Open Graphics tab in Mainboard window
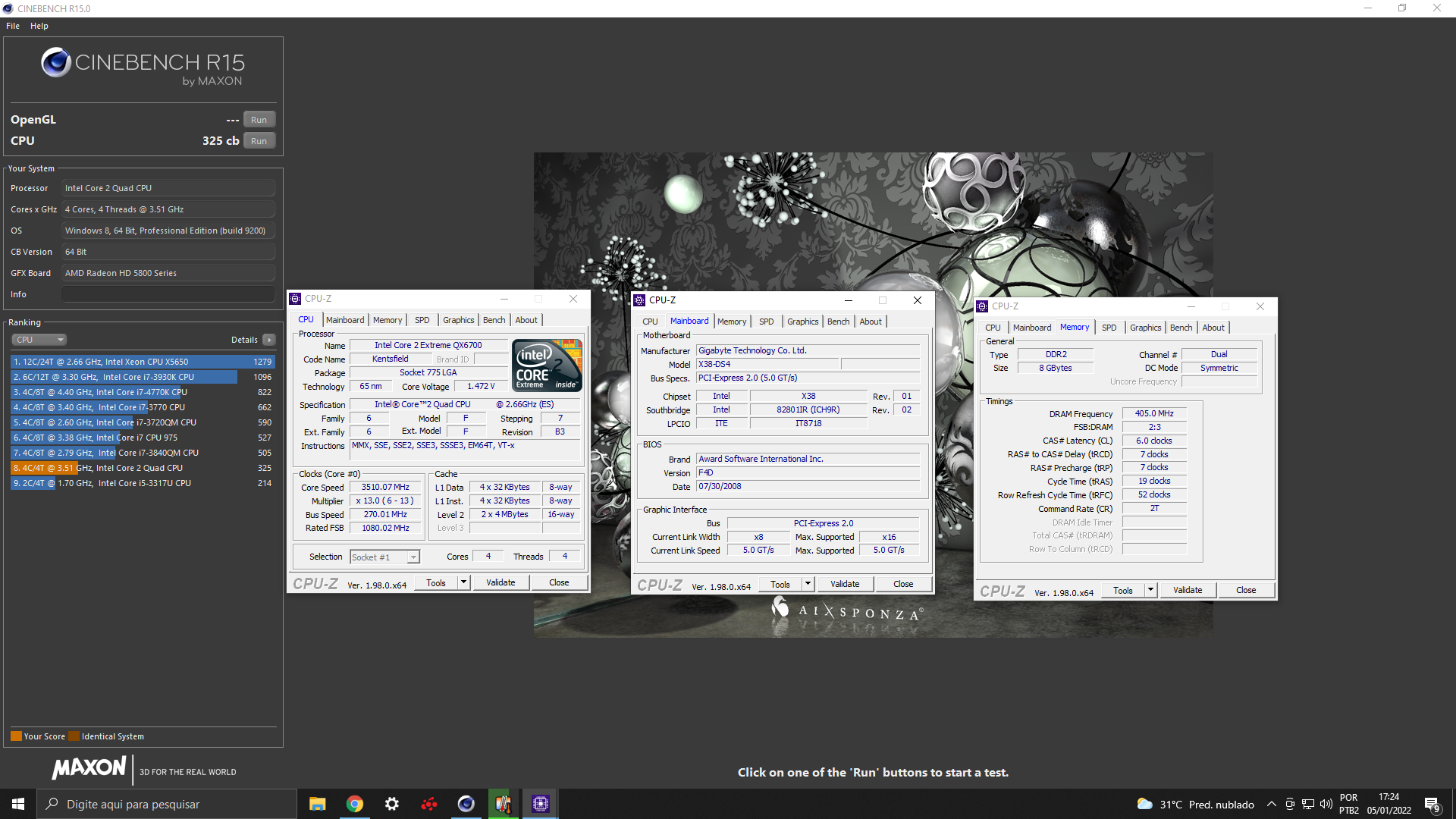The width and height of the screenshot is (1456, 819). (x=803, y=322)
